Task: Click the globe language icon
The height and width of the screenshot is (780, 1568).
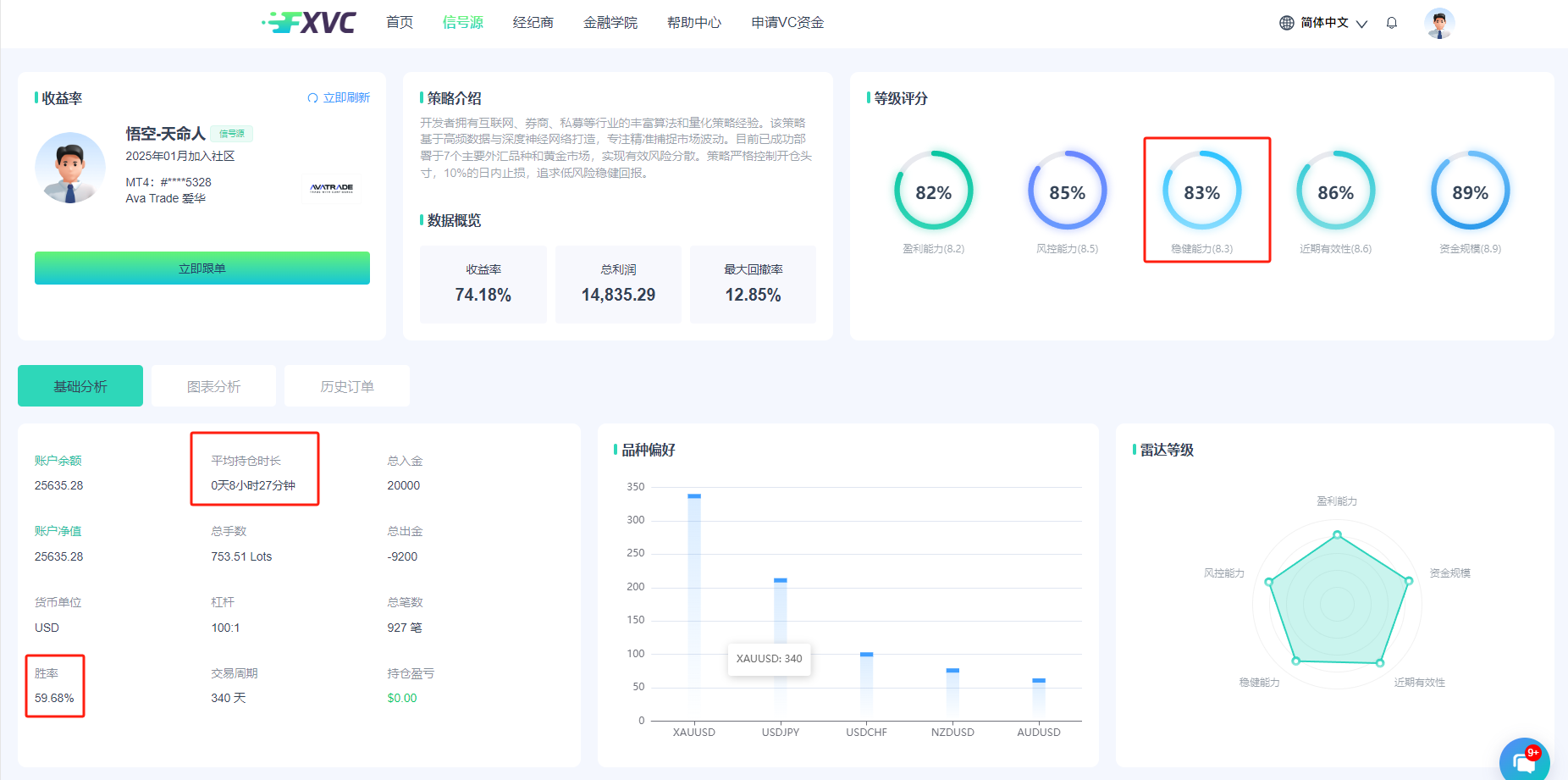Action: click(x=1286, y=23)
